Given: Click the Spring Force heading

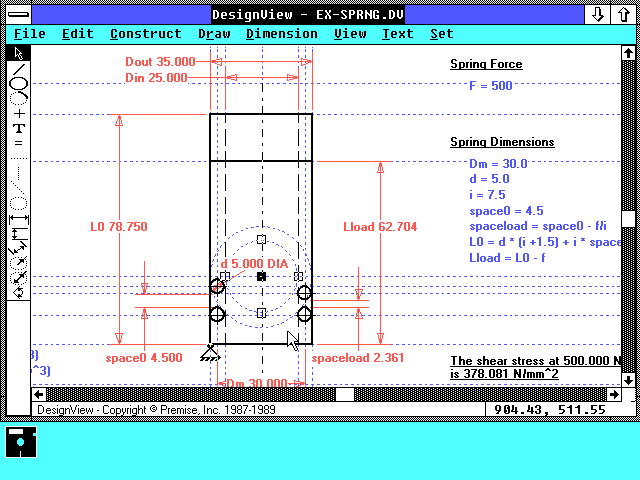Looking at the screenshot, I should pyautogui.click(x=486, y=64).
